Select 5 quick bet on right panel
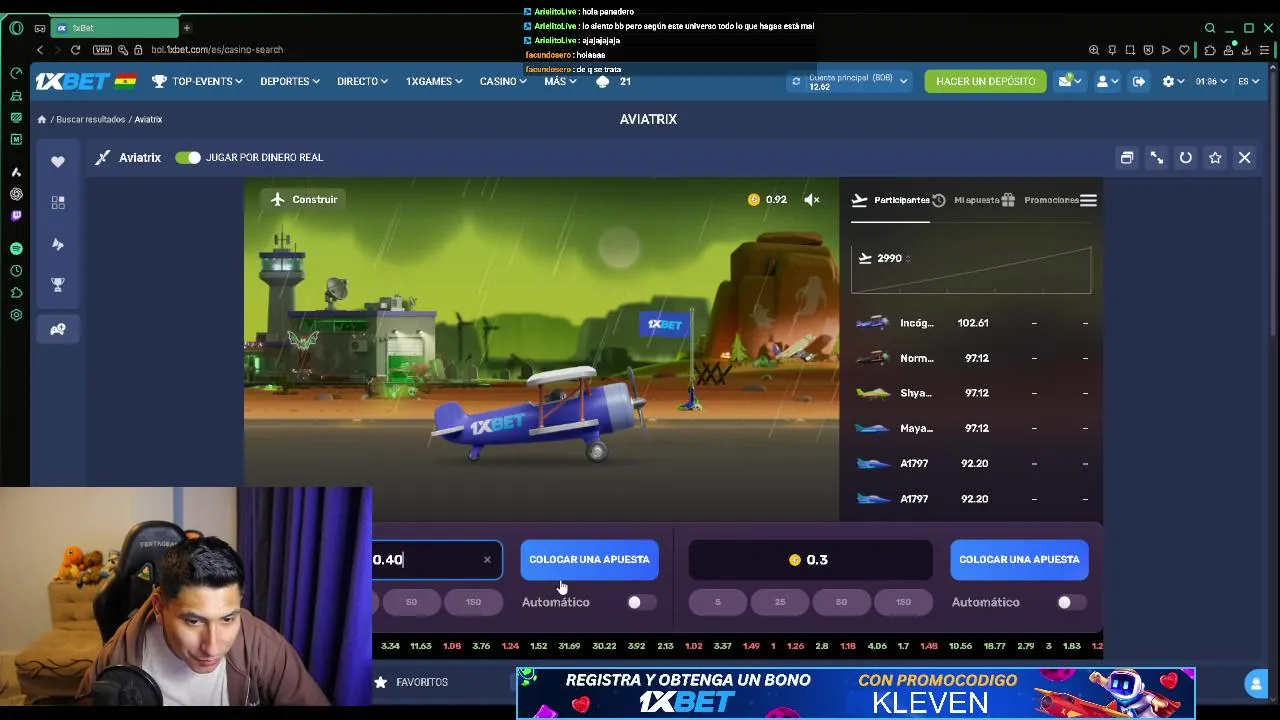 pos(718,602)
